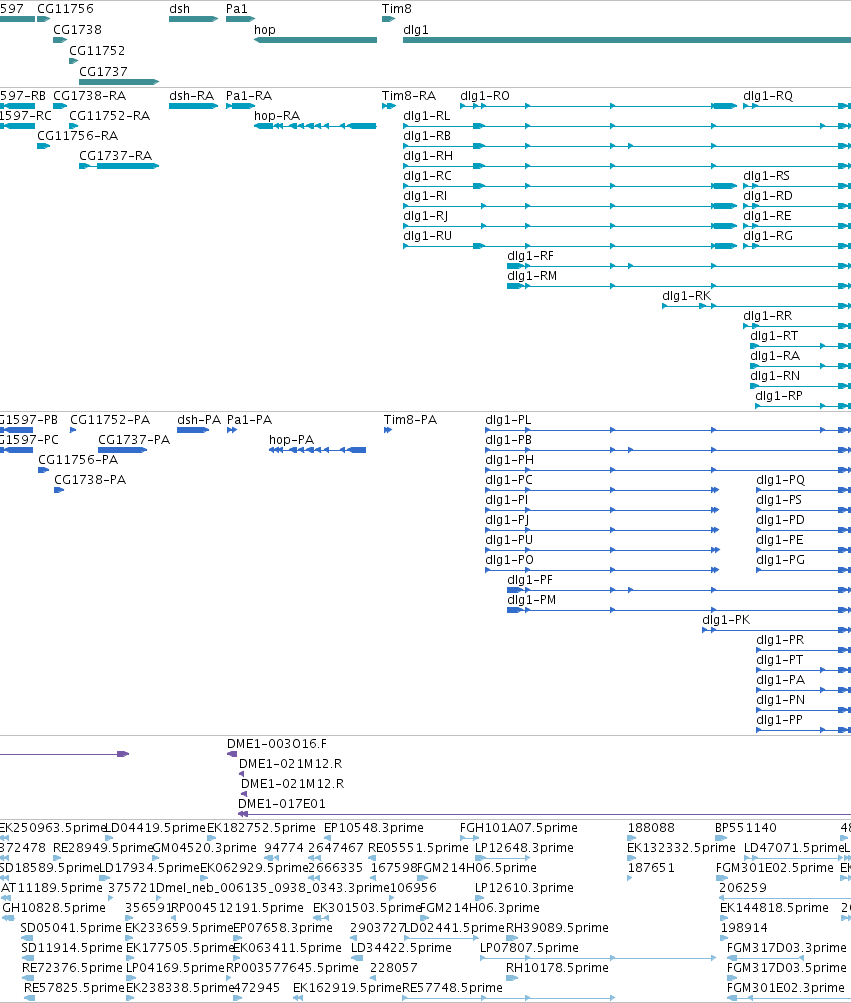Click the CG11752 gene label

(x=97, y=51)
